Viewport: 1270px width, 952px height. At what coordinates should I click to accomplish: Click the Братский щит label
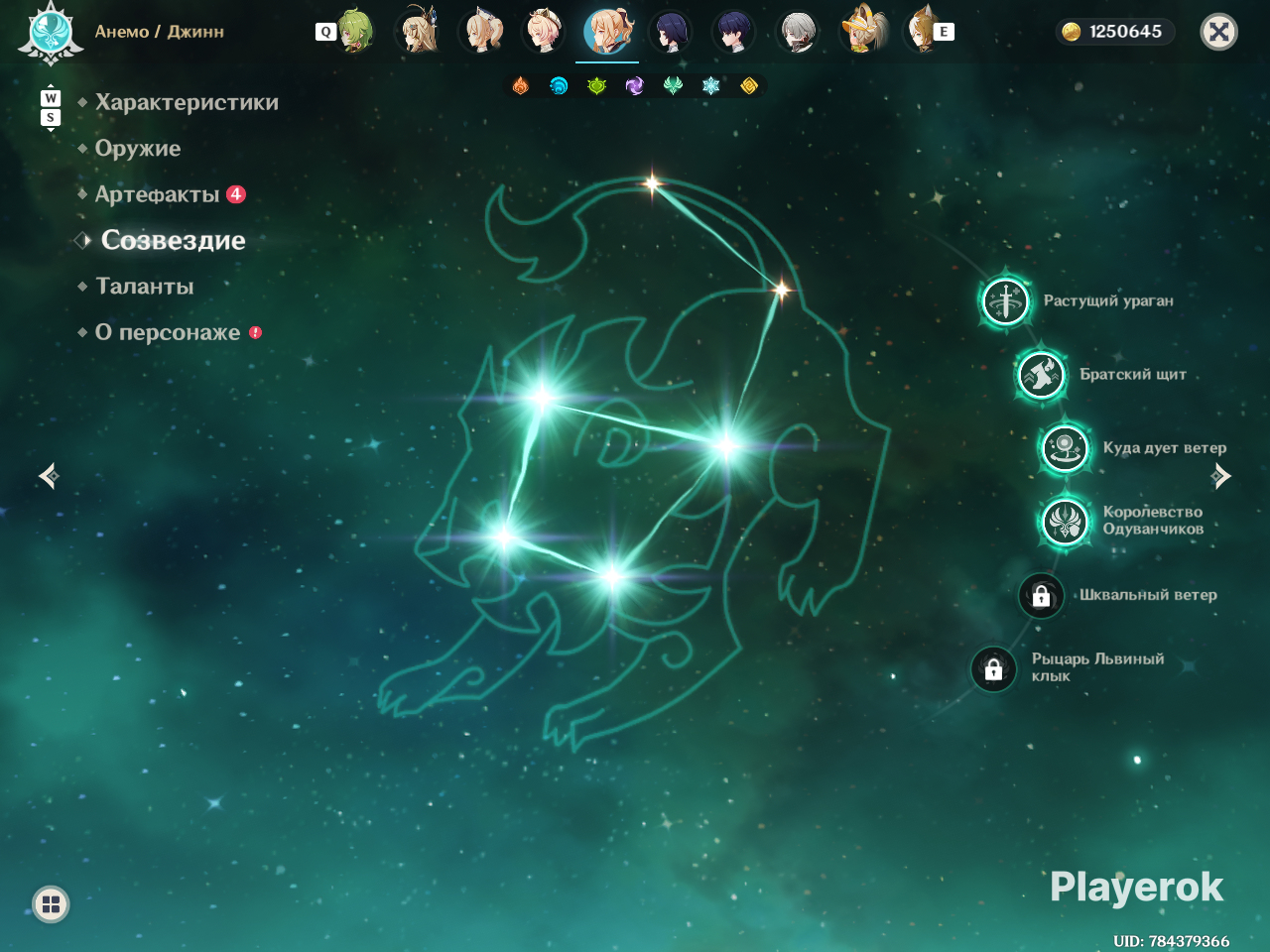[1133, 375]
